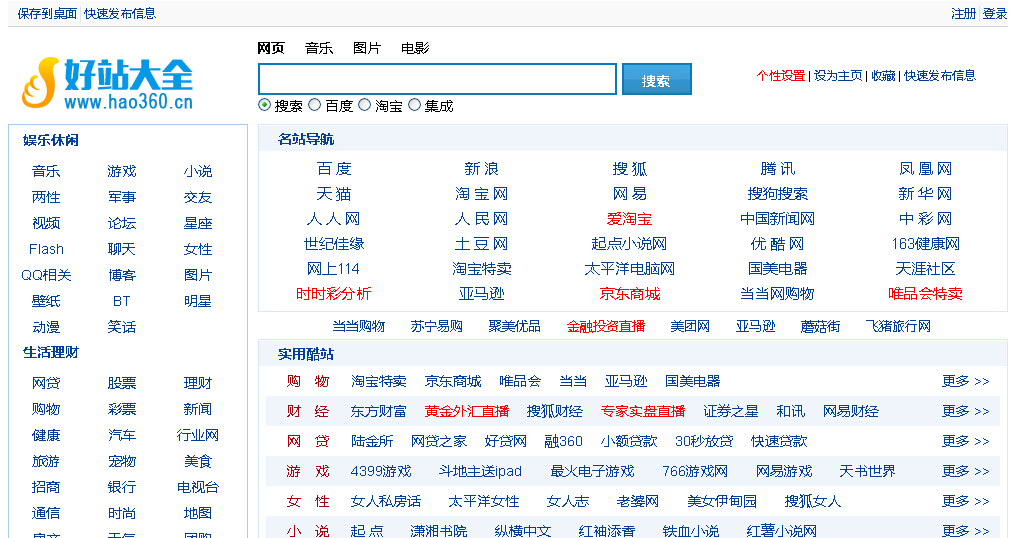Click the 登录 link
This screenshot has height=538, width=1035.
tap(995, 14)
